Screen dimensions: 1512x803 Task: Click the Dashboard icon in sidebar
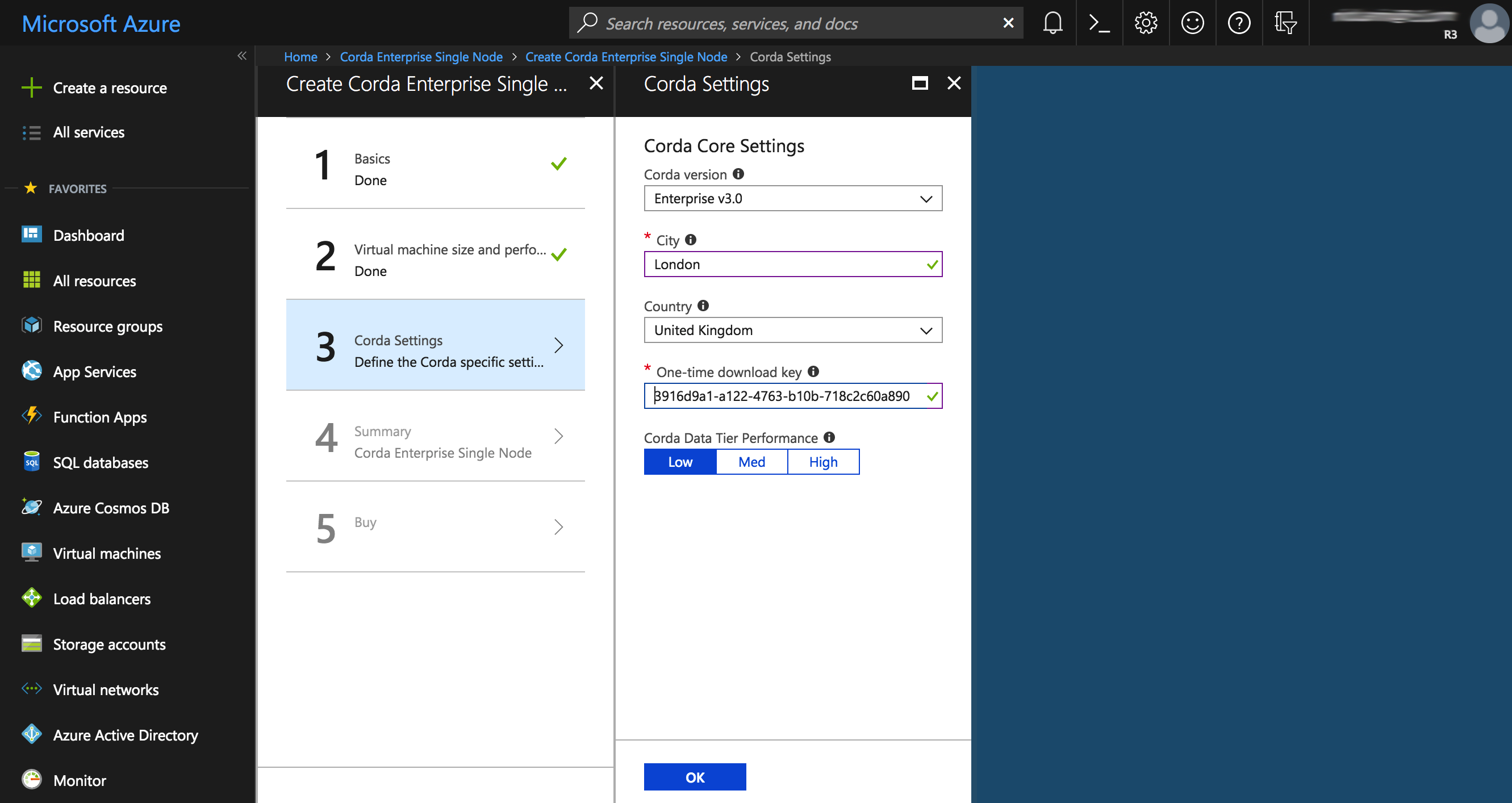tap(32, 234)
